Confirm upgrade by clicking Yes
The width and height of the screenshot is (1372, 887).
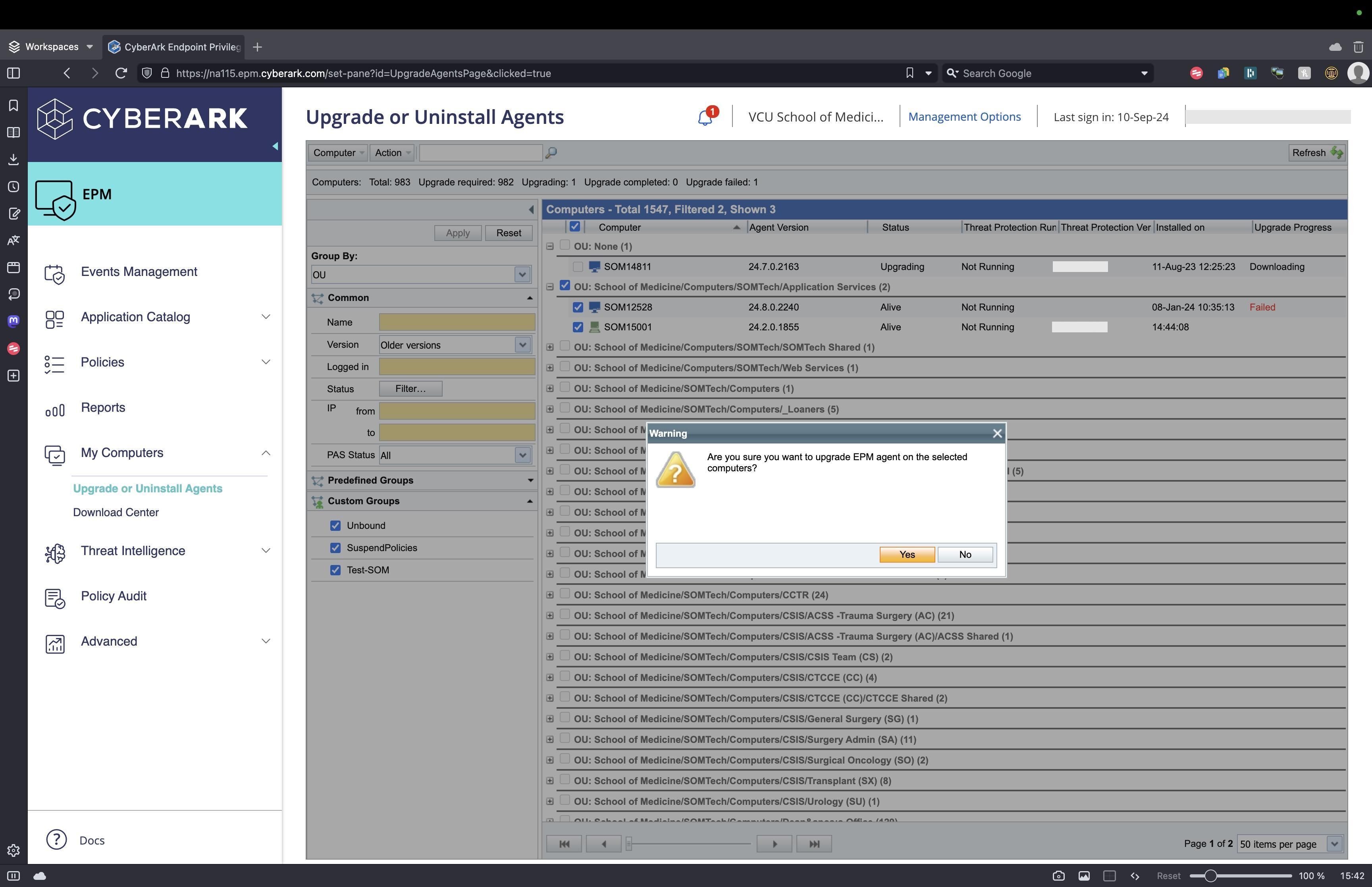906,554
